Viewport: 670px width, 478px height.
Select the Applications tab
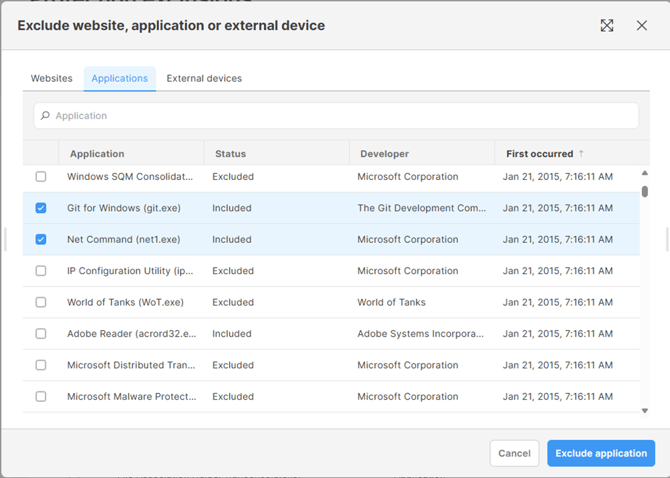[119, 78]
